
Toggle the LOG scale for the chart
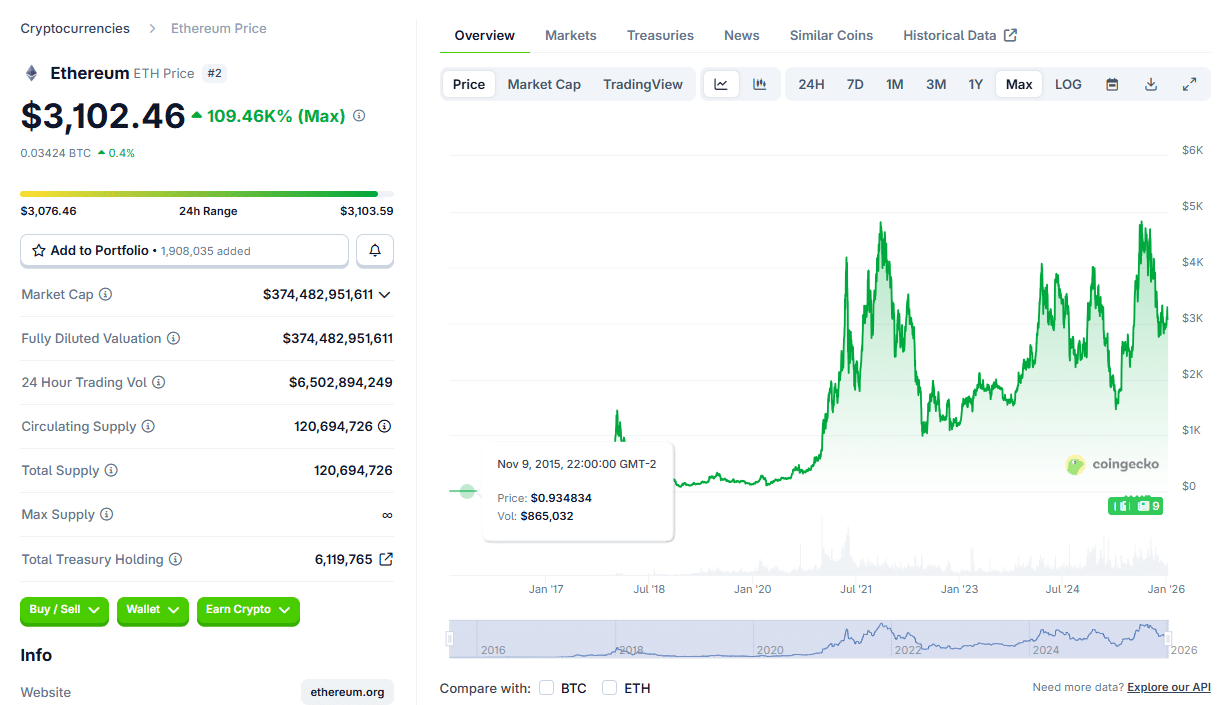(1067, 84)
